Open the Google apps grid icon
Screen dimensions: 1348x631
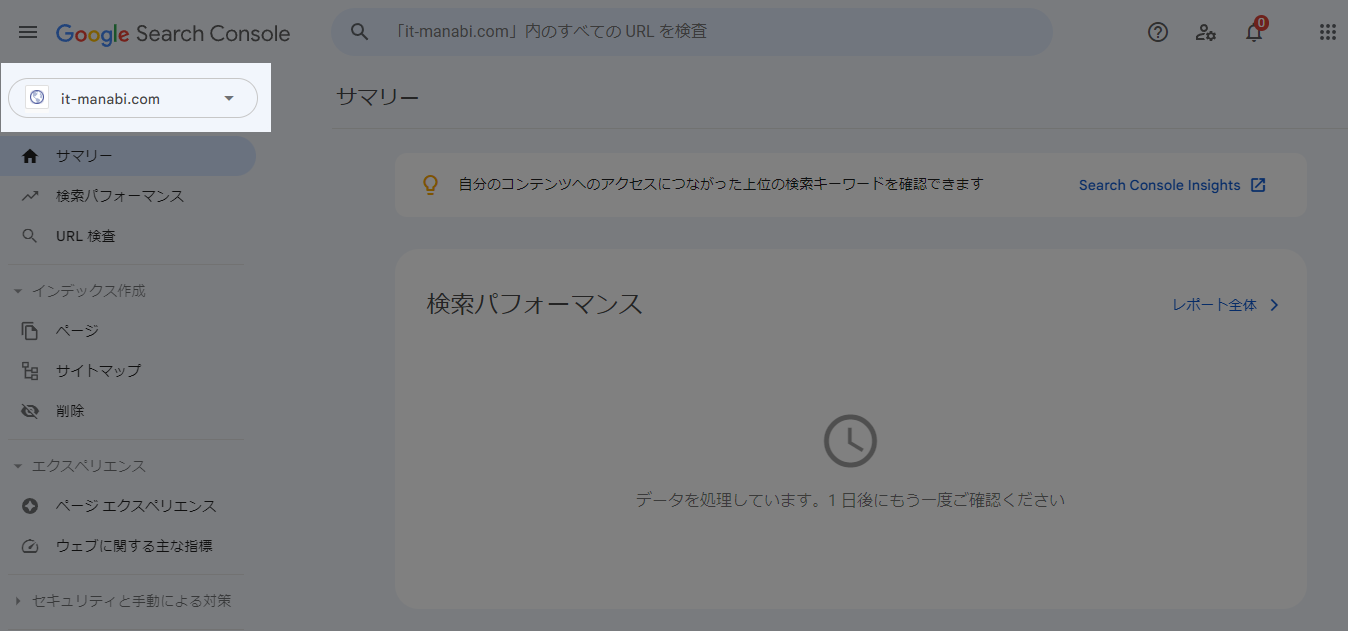pos(1327,32)
